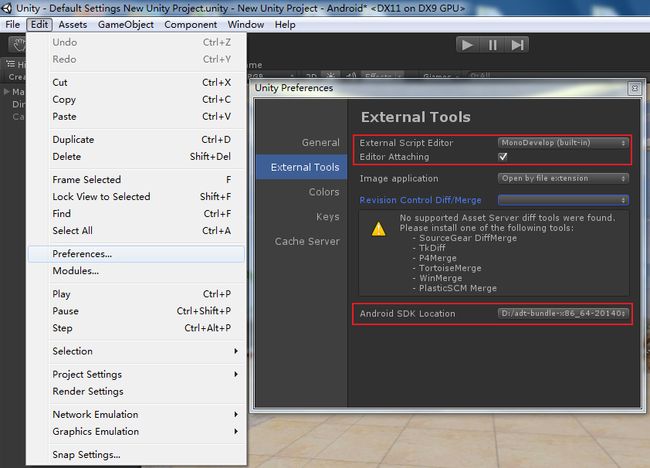650x468 pixels.
Task: Choose Step in the Edit menu
Action: point(136,328)
